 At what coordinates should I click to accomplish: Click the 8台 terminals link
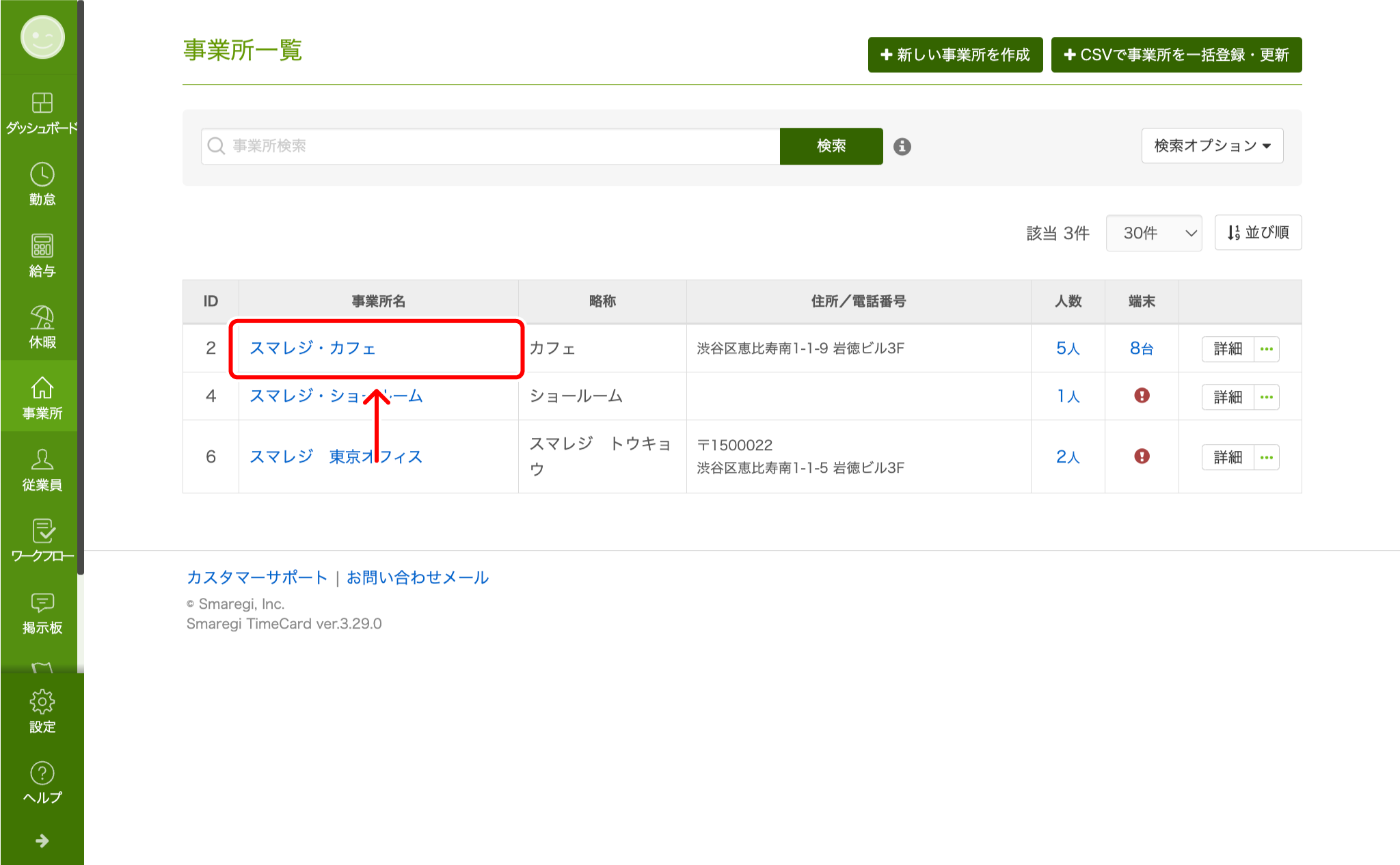[1142, 348]
